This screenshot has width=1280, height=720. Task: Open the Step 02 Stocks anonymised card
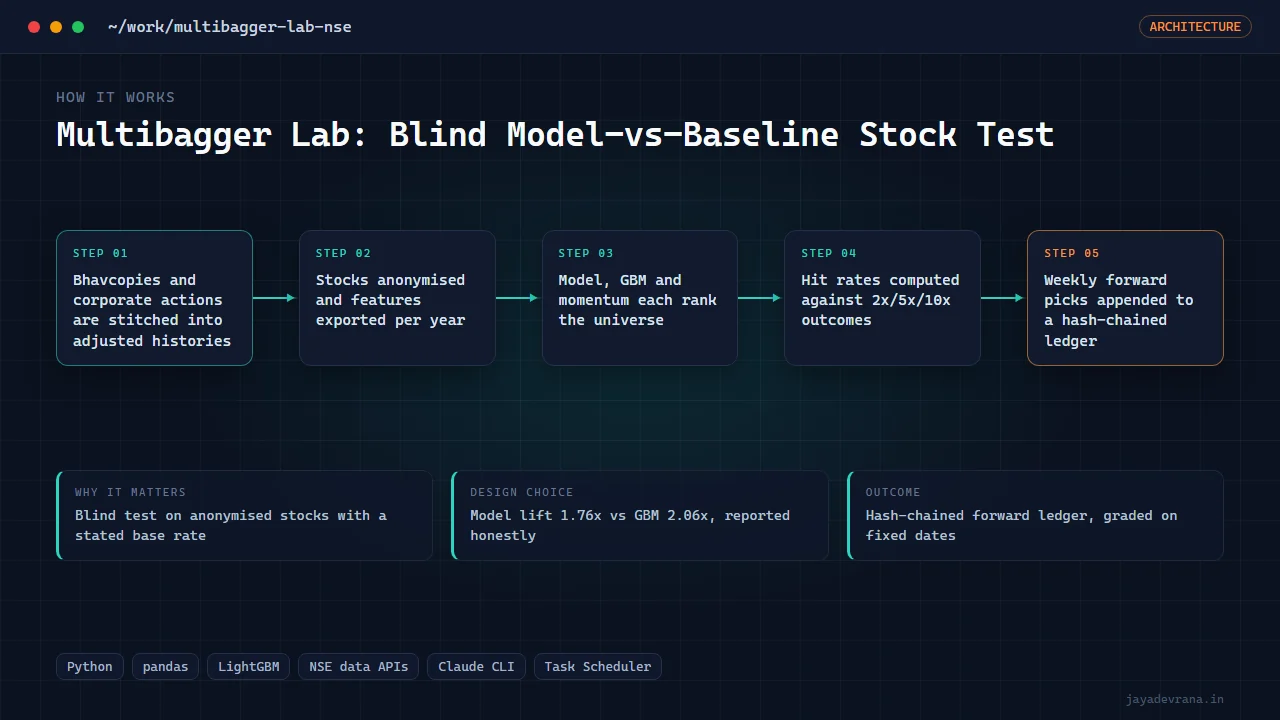(397, 298)
